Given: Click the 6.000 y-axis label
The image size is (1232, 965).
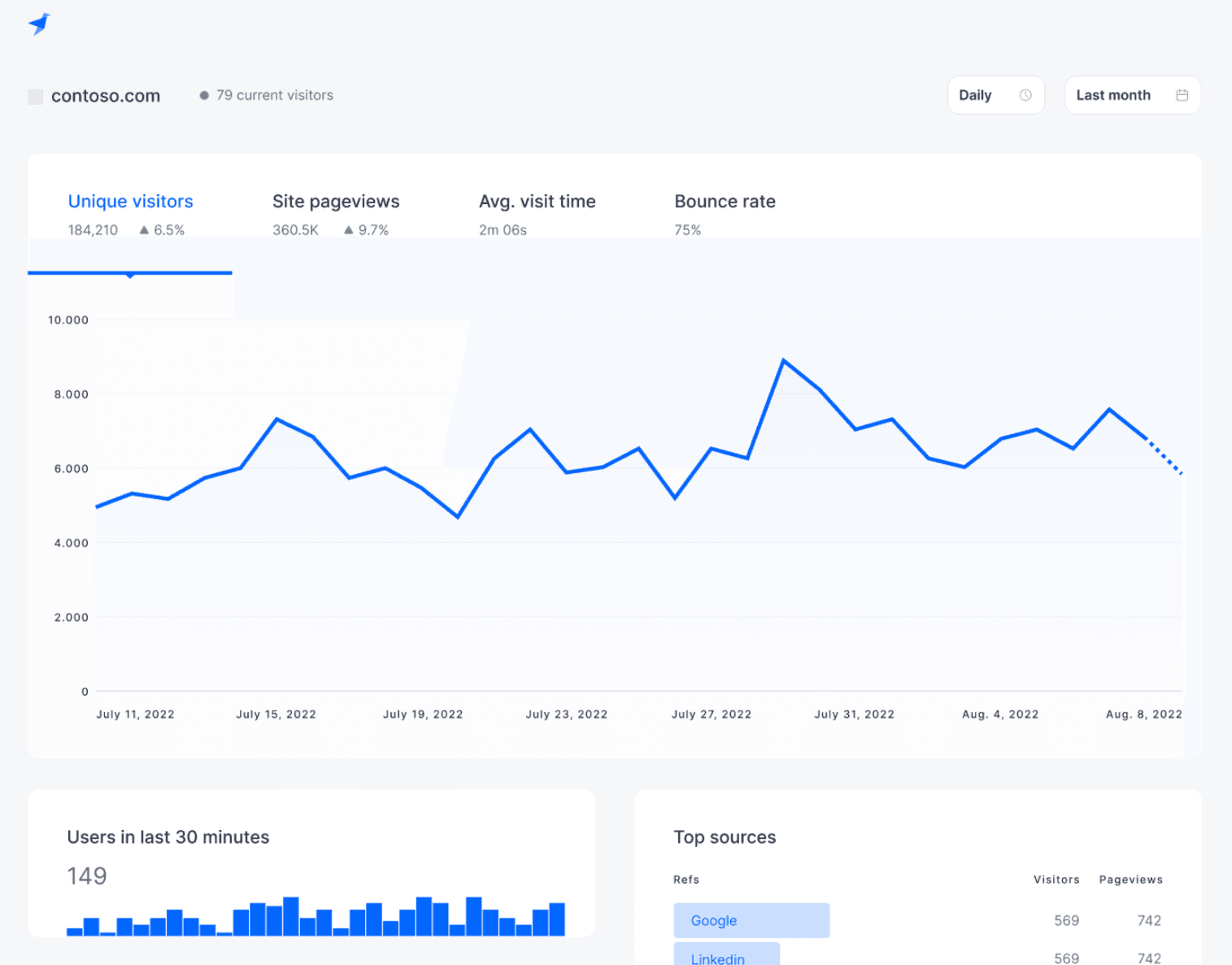Looking at the screenshot, I should 72,468.
